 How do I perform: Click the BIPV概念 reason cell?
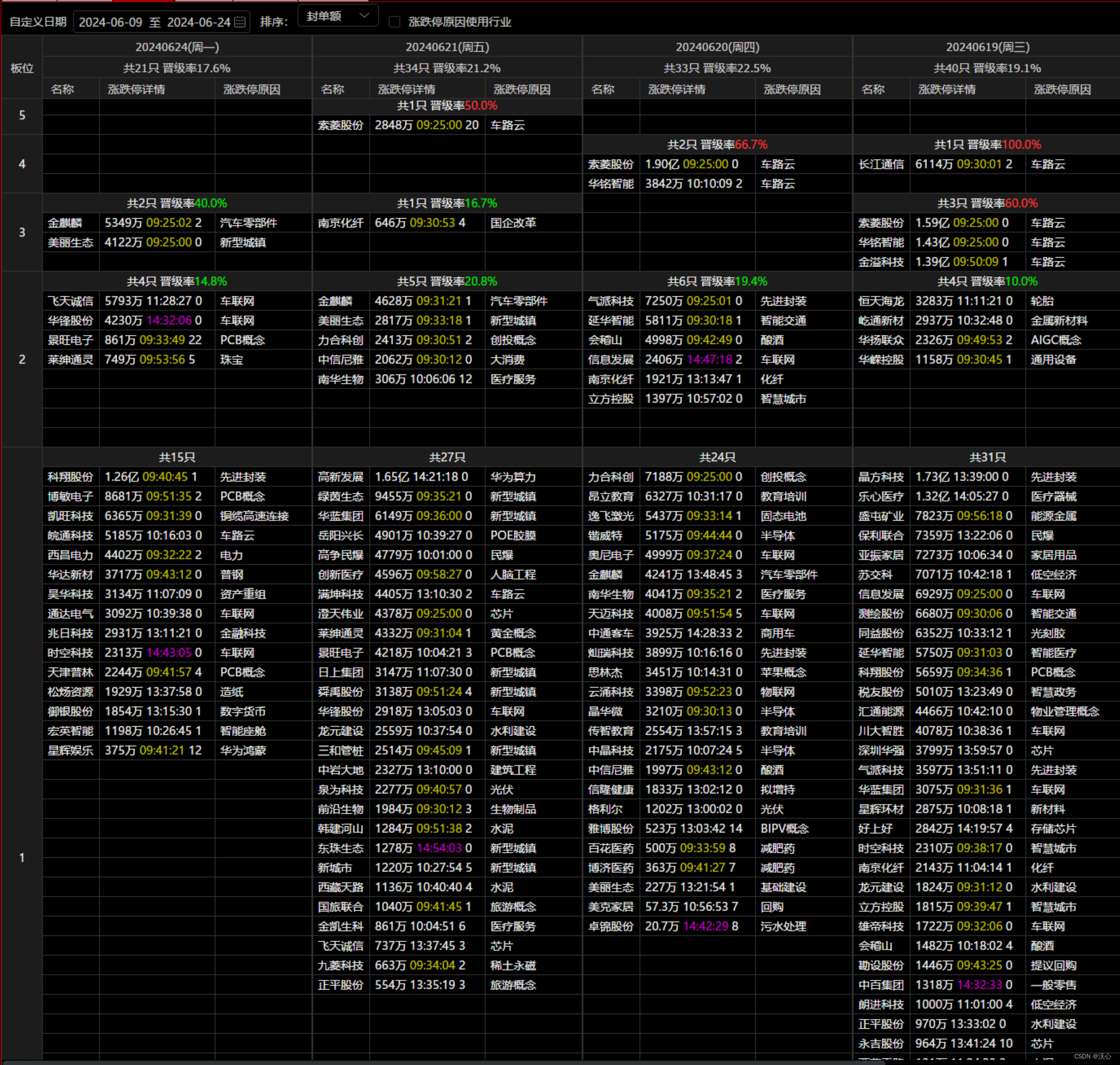[x=784, y=829]
